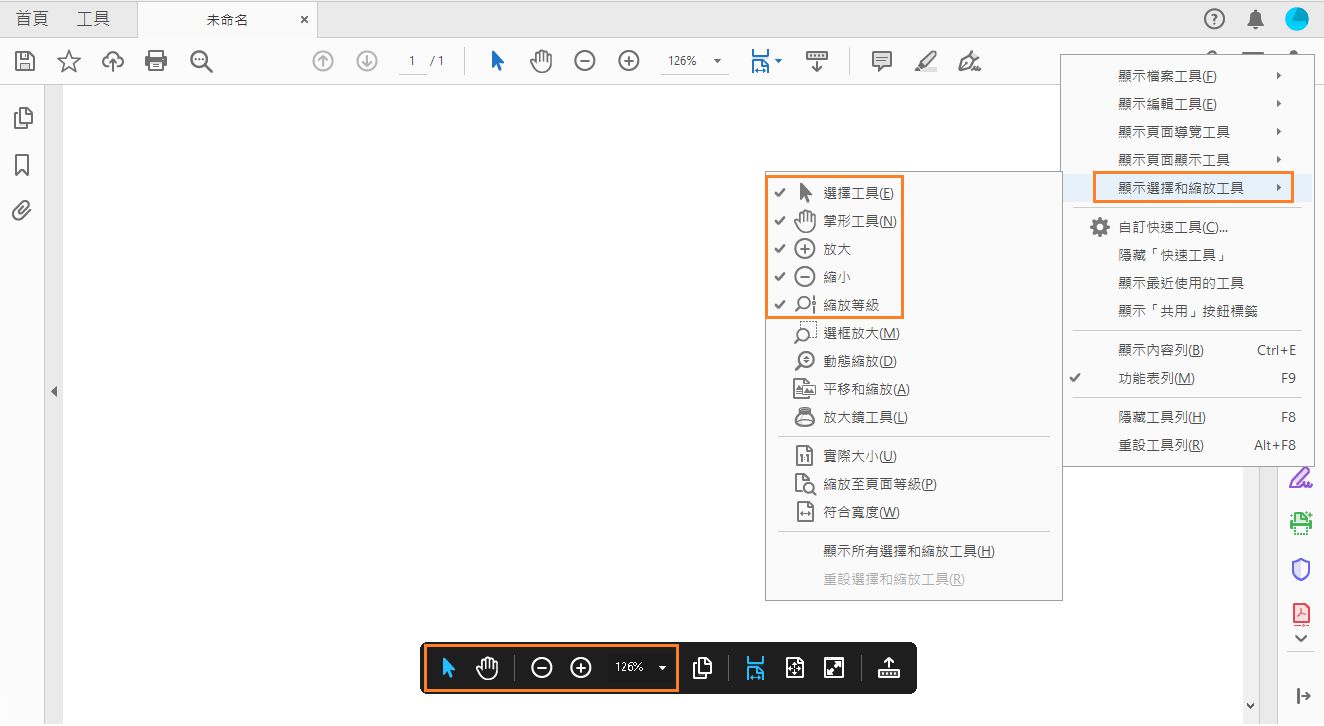Select the Hand tool on the floating bottom toolbar

(487, 667)
